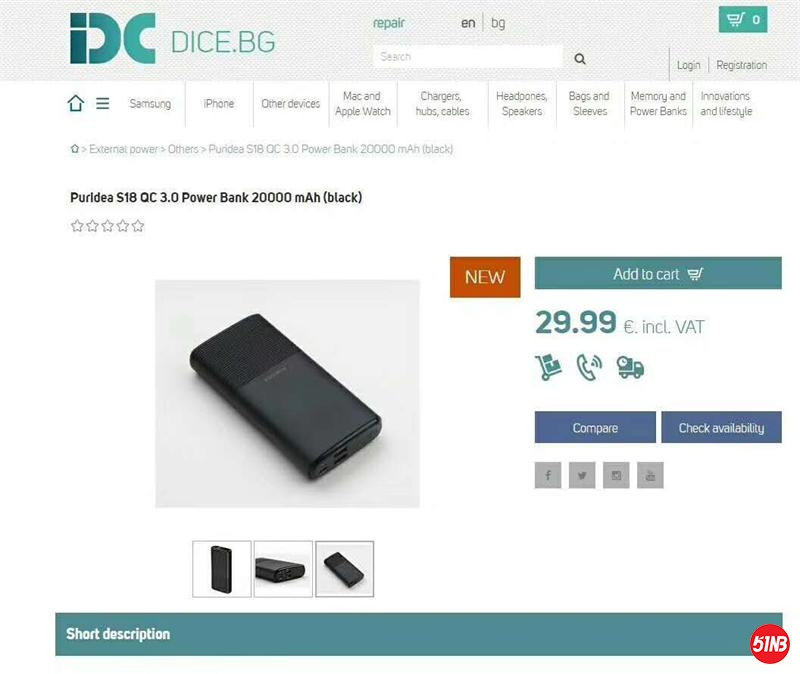
Task: Click the hand trolley boxes icon
Action: coord(548,367)
